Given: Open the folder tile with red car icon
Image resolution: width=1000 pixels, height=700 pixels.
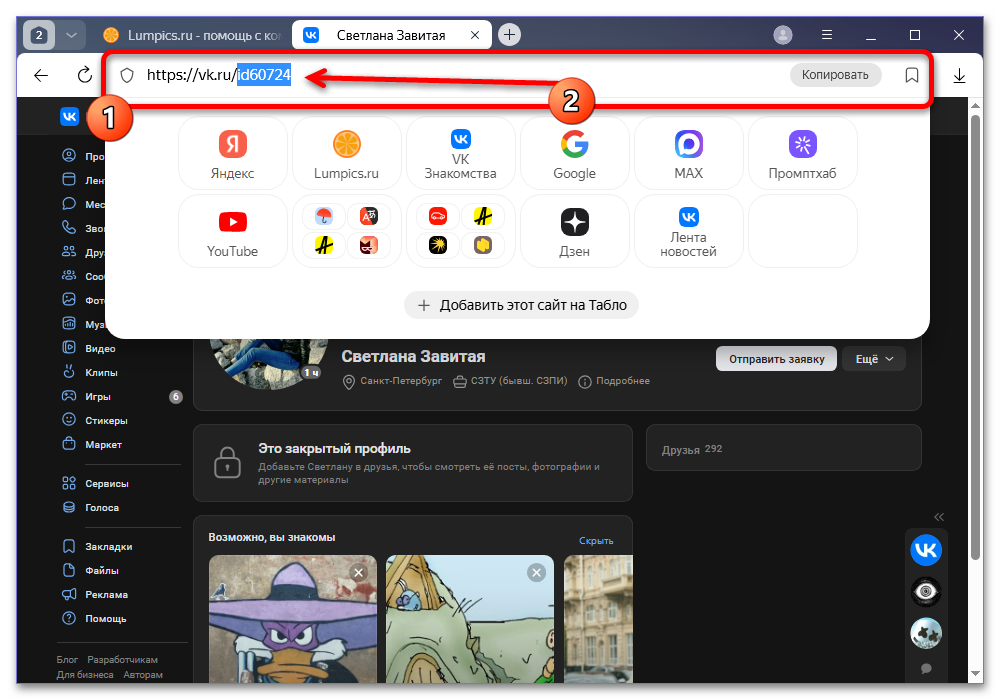Looking at the screenshot, I should [x=460, y=231].
